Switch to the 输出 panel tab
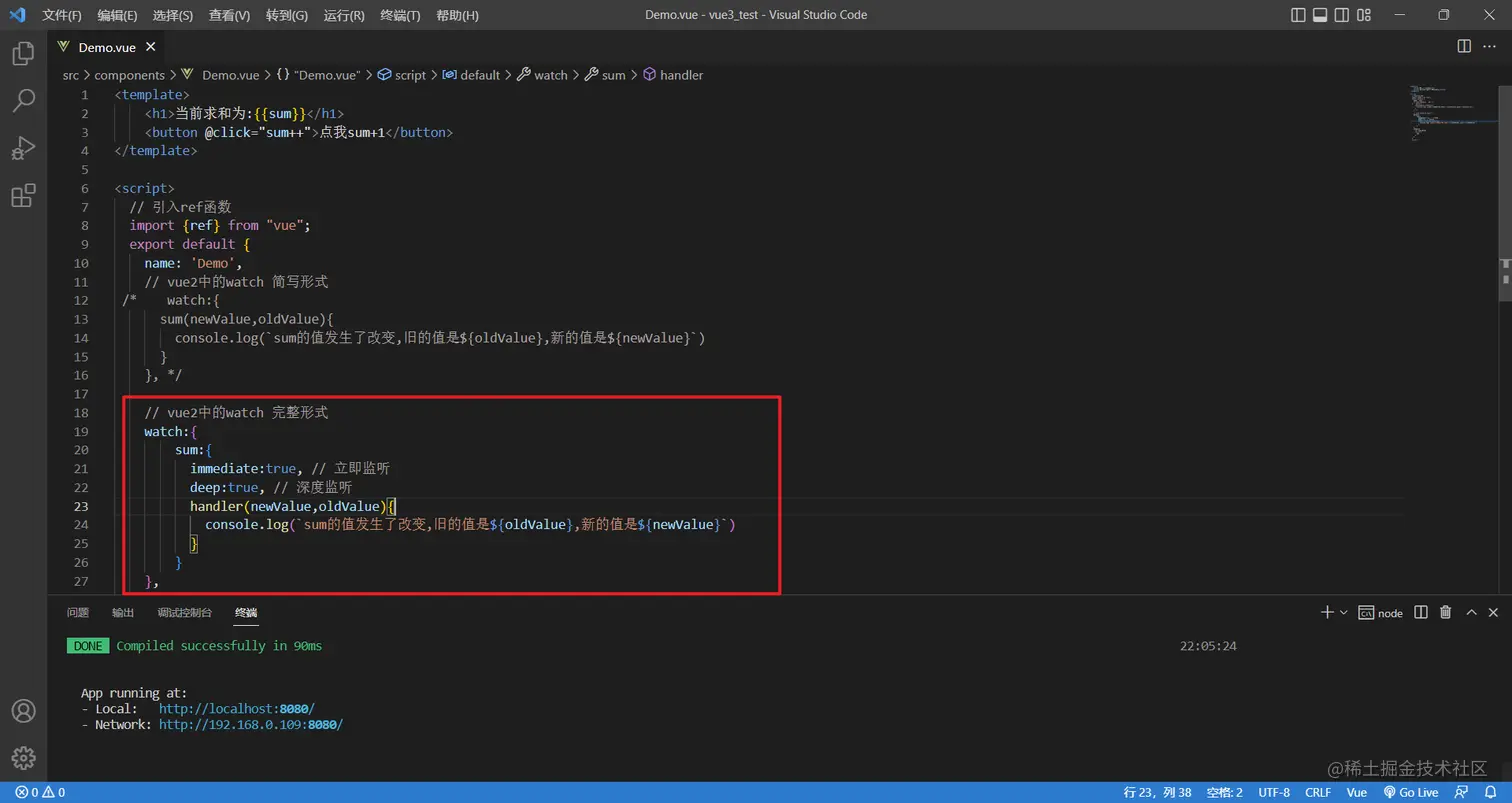1512x803 pixels. click(x=122, y=612)
